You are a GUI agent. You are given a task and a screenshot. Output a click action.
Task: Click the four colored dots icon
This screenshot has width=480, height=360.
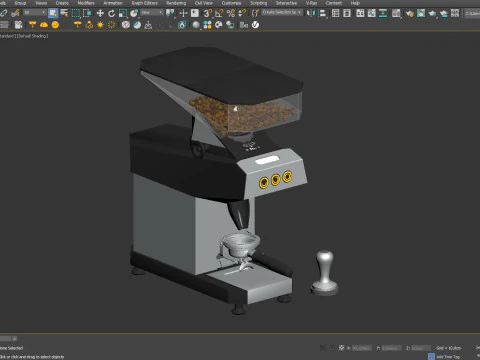[x=207, y=25]
